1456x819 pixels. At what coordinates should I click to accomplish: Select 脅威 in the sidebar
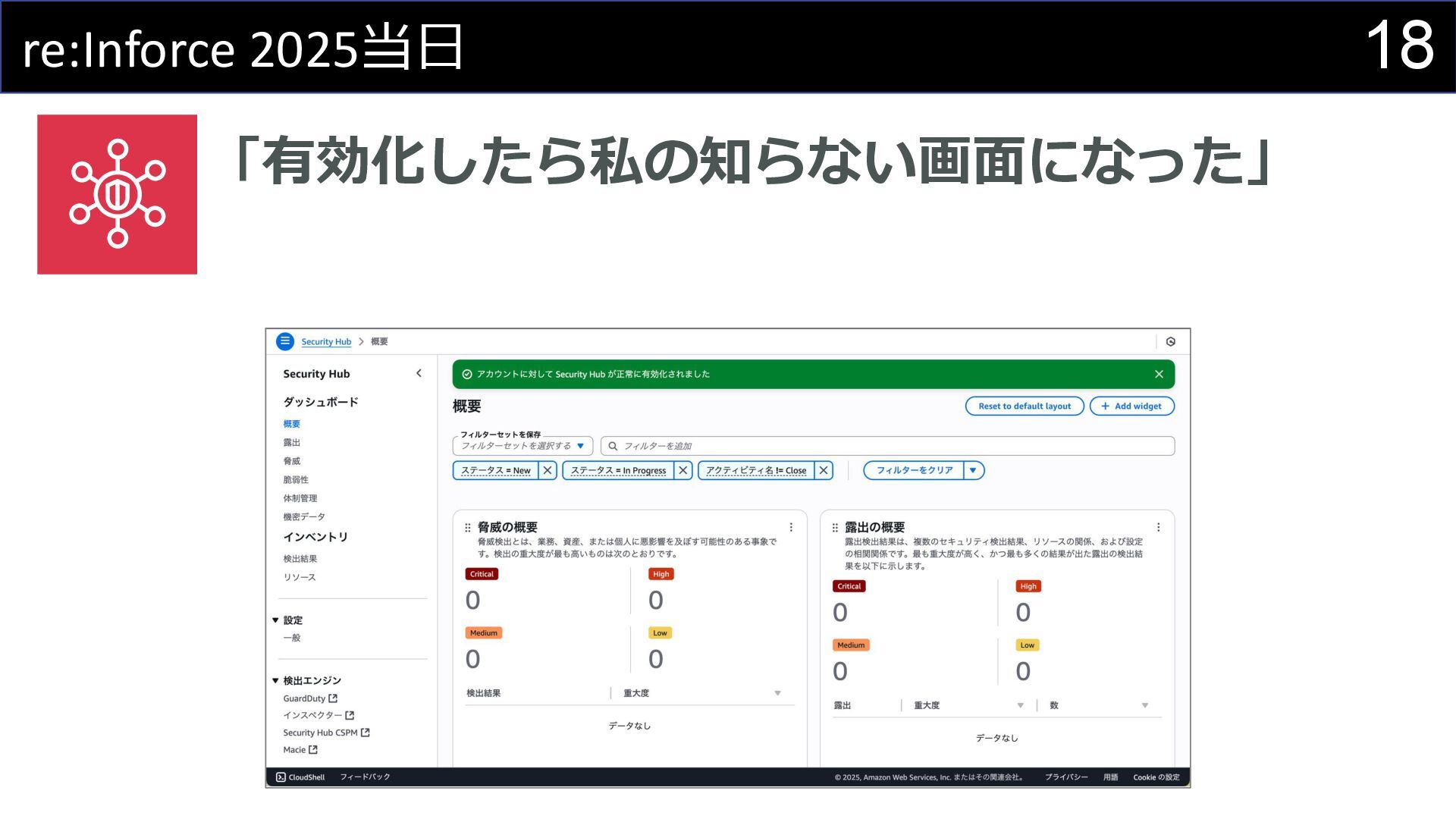(x=292, y=461)
